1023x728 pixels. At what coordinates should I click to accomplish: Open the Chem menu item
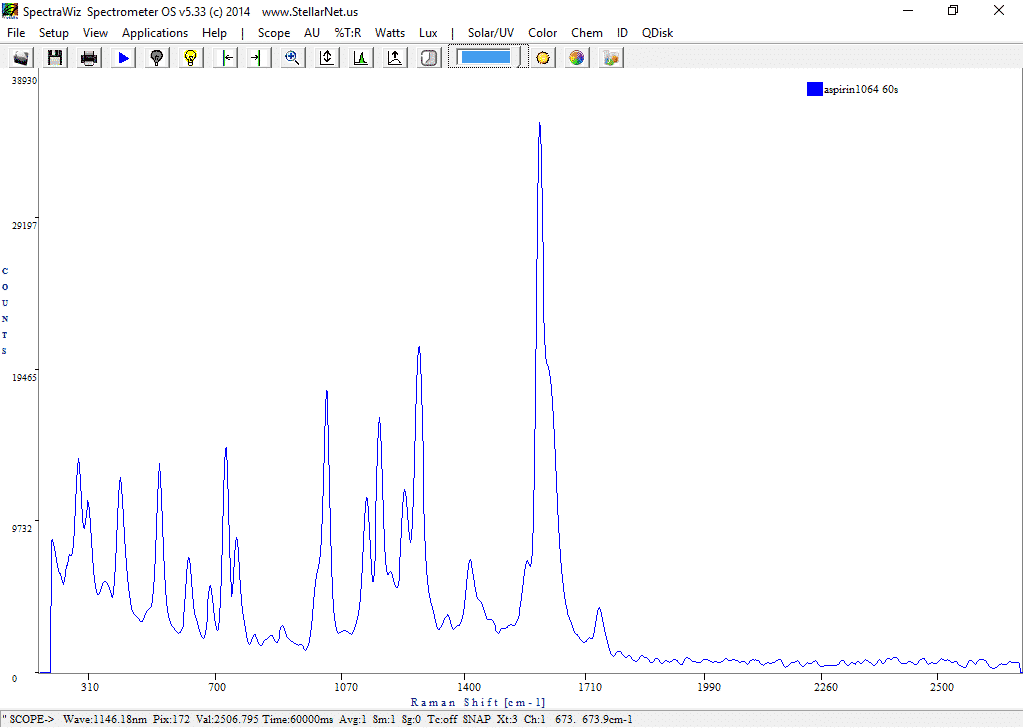coord(587,33)
